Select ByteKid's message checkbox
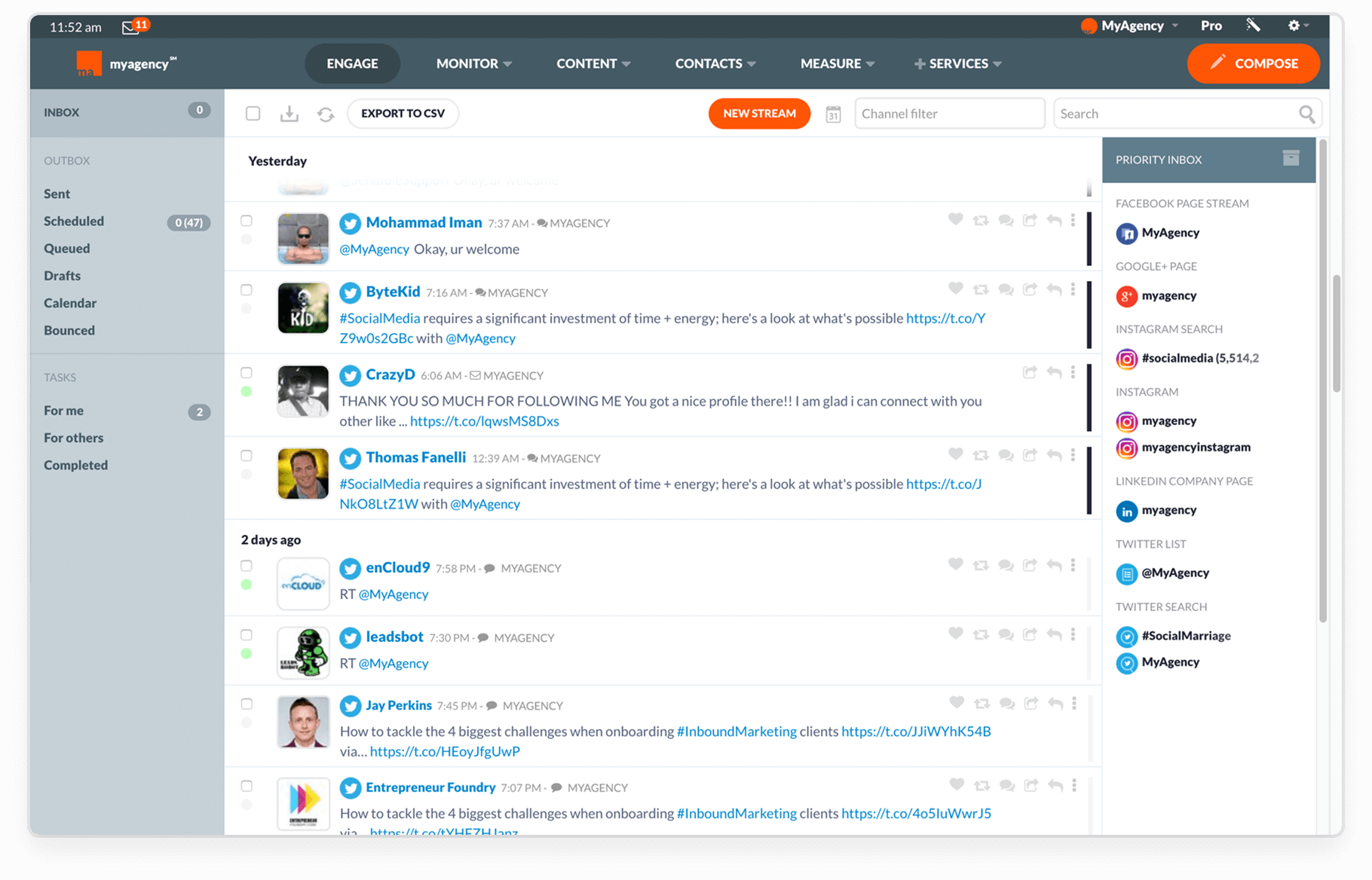This screenshot has height=880, width=1372. 247,290
